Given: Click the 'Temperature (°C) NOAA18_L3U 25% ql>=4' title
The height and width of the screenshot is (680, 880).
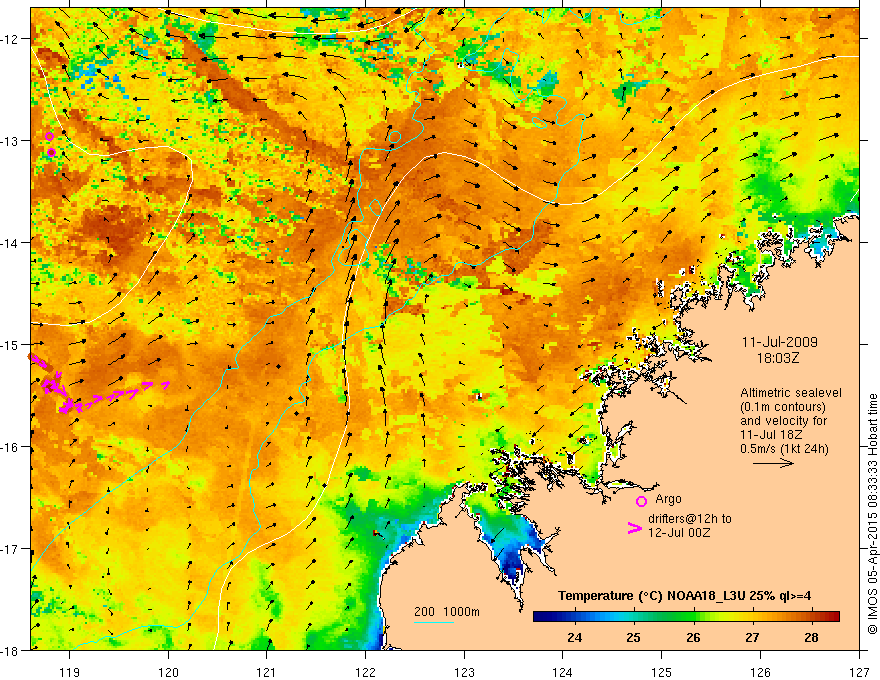Looking at the screenshot, I should point(684,596).
